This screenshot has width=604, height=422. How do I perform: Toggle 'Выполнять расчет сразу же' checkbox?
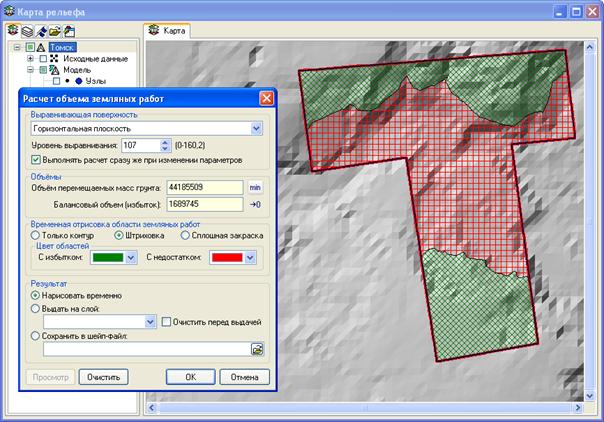point(36,159)
